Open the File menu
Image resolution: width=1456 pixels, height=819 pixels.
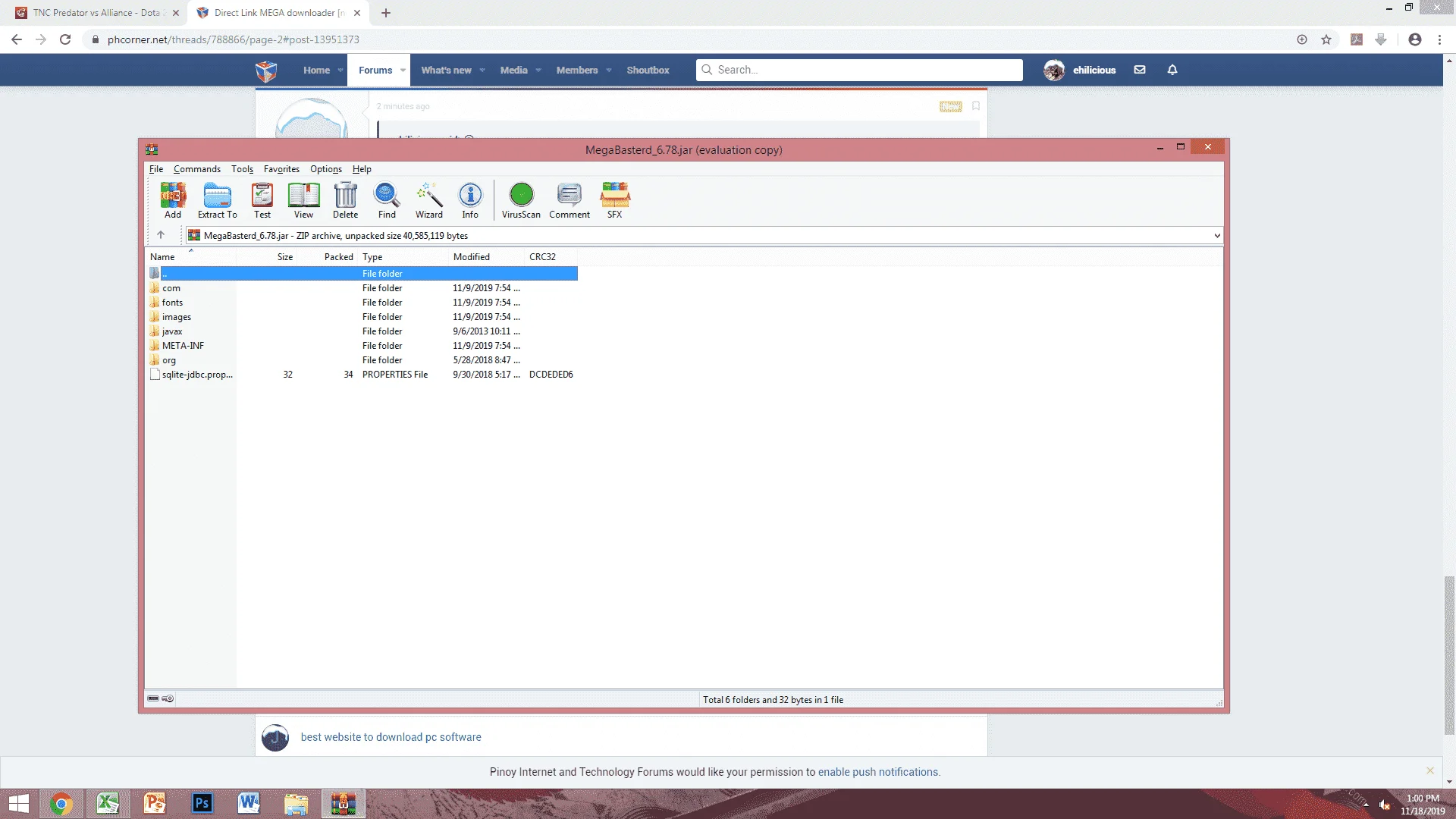pos(156,169)
